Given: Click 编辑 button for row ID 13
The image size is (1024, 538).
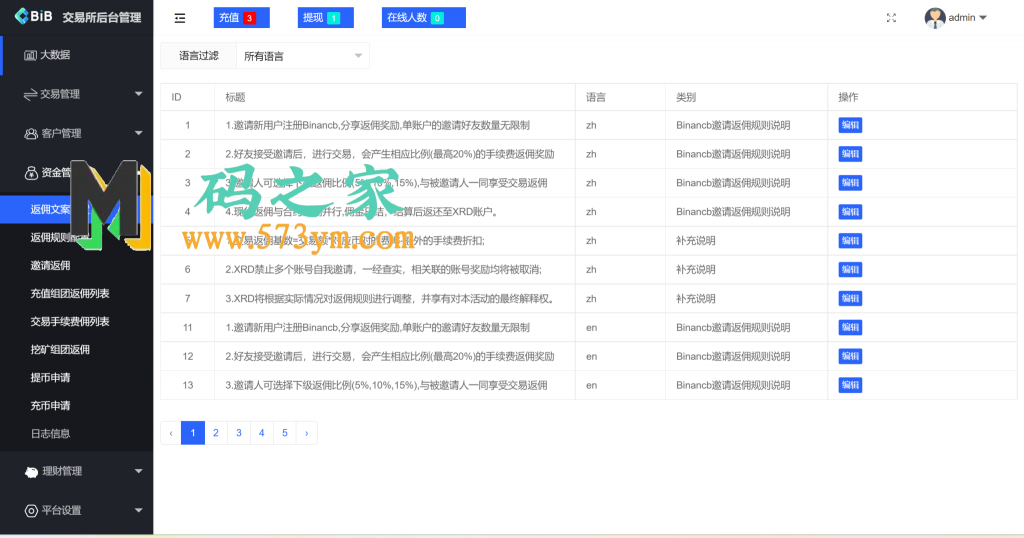Looking at the screenshot, I should pyautogui.click(x=850, y=385).
